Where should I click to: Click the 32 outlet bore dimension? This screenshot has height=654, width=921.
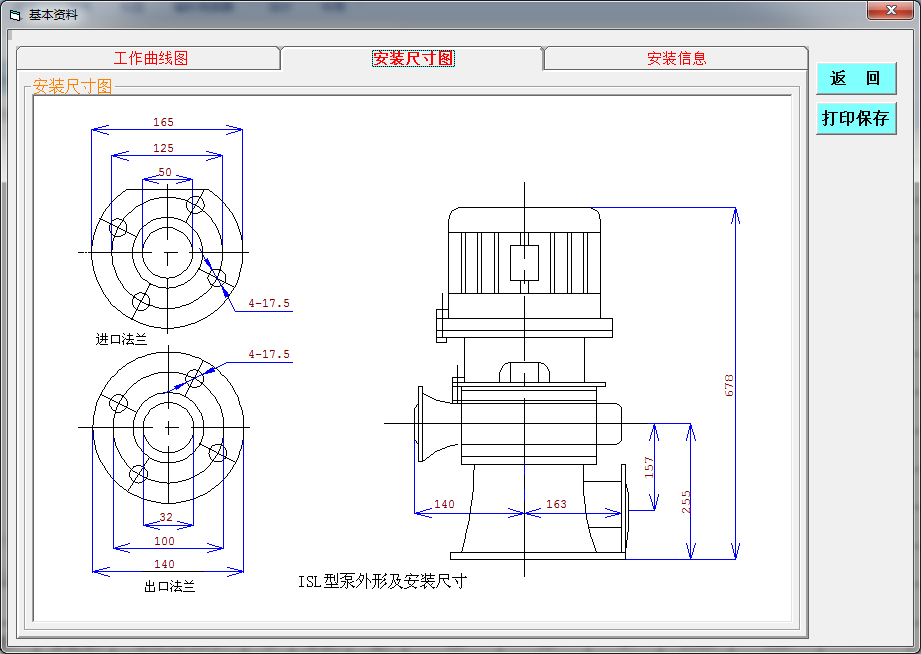coord(166,517)
